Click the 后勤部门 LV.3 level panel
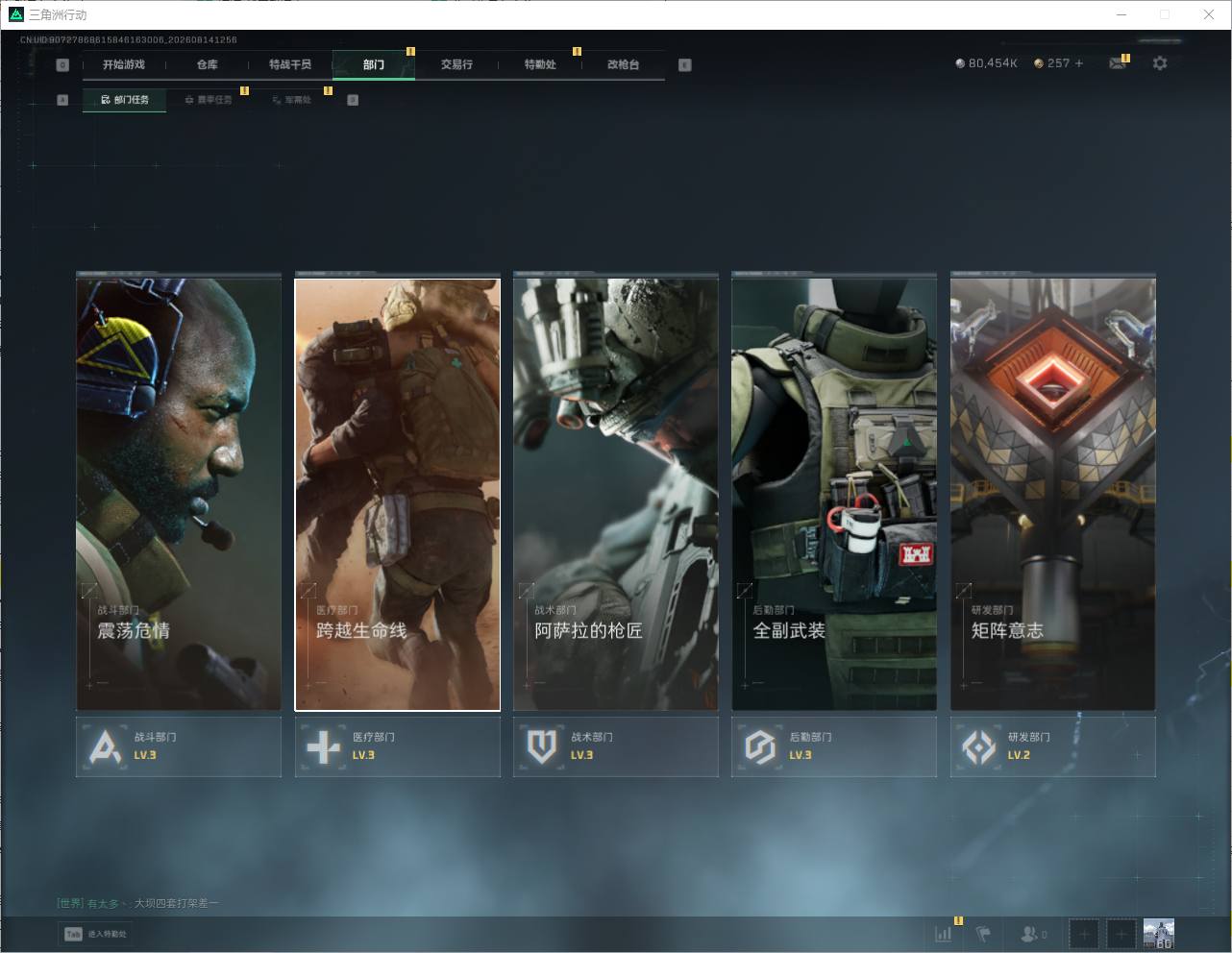The image size is (1232, 953). point(834,746)
